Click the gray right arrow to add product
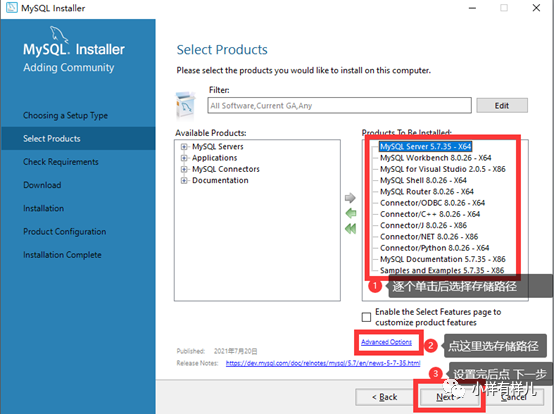This screenshot has width=554, height=414. pyautogui.click(x=350, y=198)
